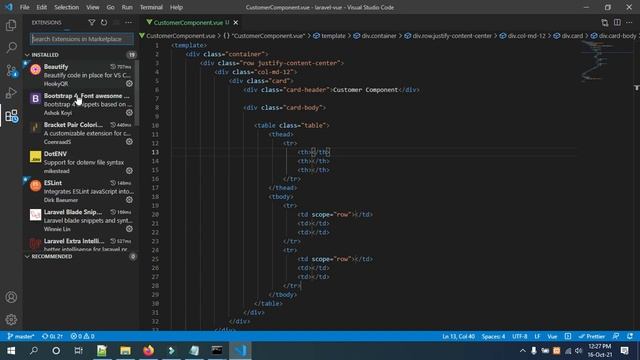Click feedback icon in status bar
The height and width of the screenshot is (360, 640).
(x=616, y=336)
